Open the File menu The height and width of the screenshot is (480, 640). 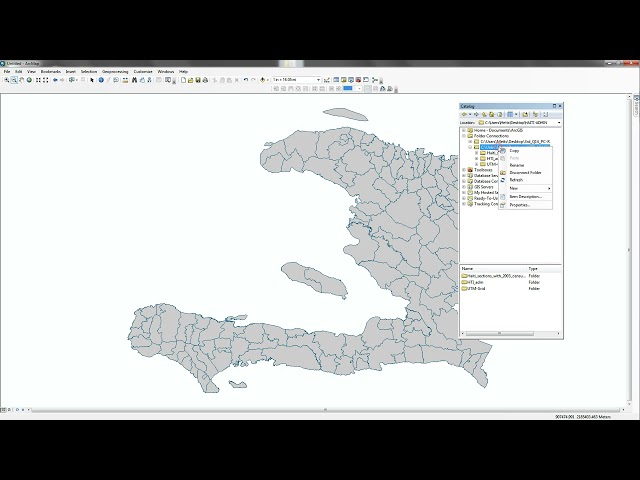pyautogui.click(x=7, y=71)
